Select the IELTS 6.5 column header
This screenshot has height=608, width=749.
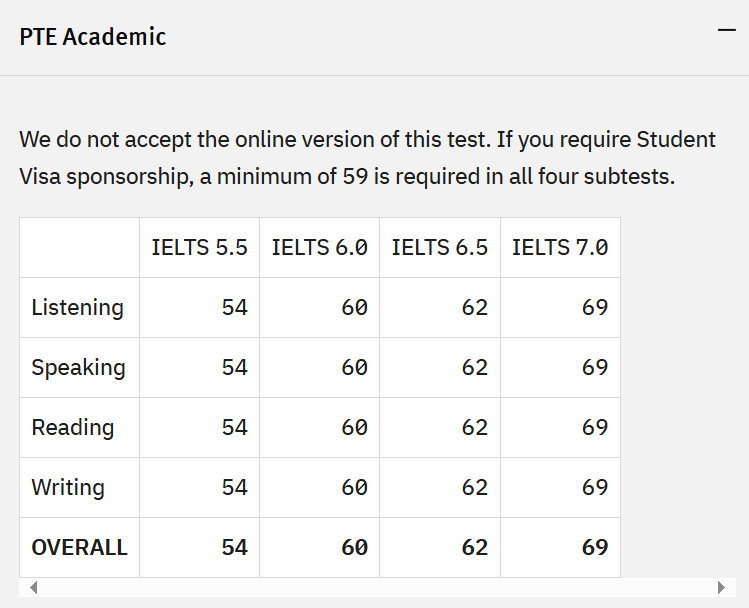(x=439, y=247)
